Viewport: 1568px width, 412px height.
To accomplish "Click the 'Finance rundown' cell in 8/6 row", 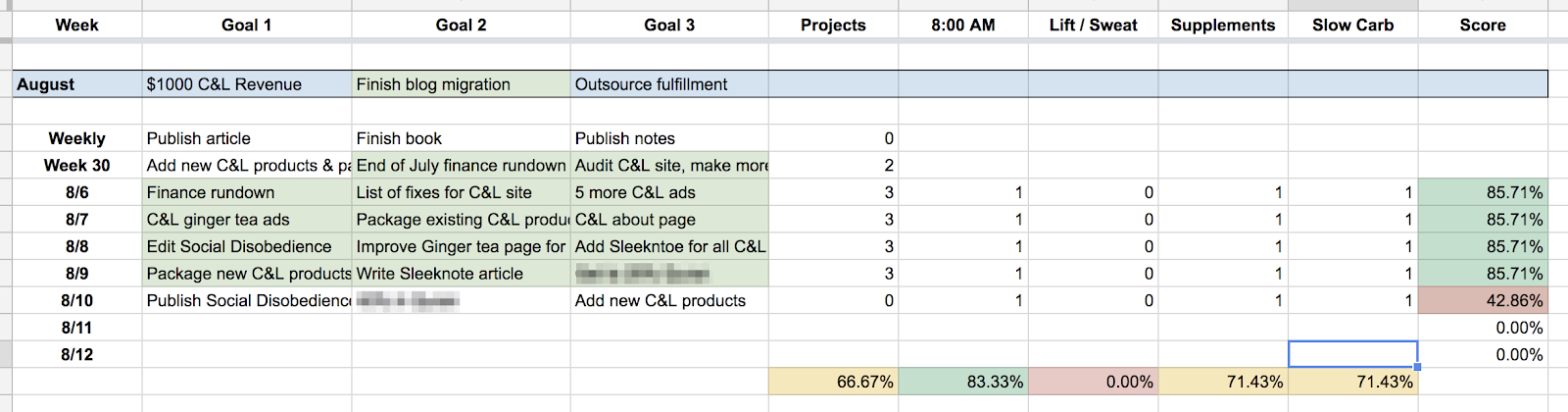I will click(x=247, y=192).
